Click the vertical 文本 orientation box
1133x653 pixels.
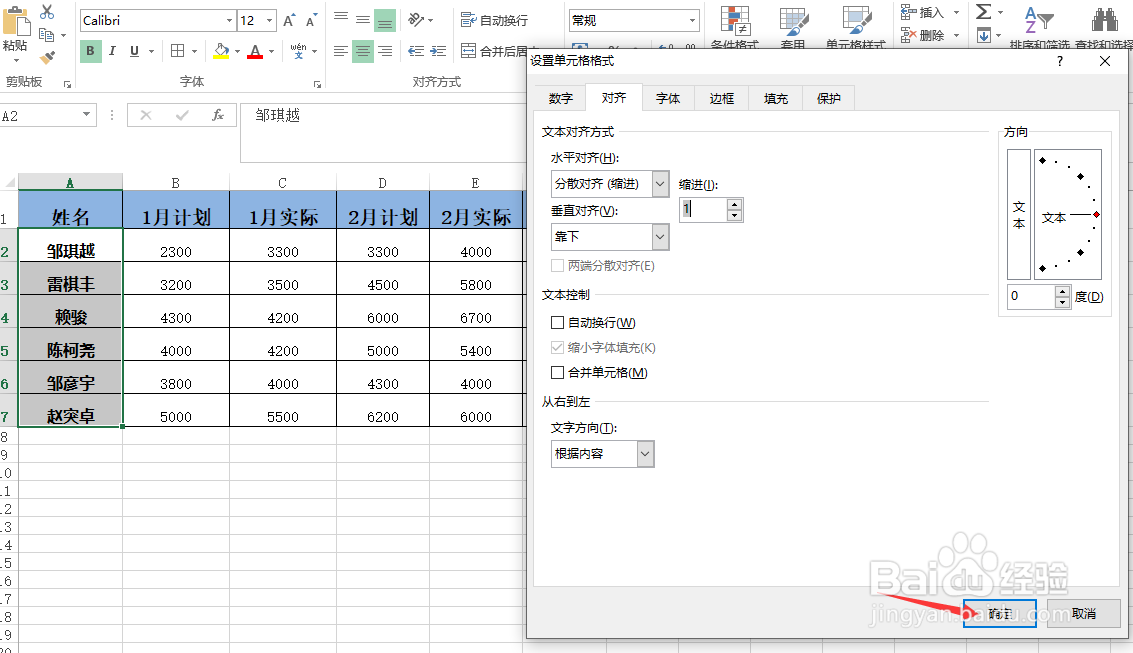click(x=1019, y=215)
